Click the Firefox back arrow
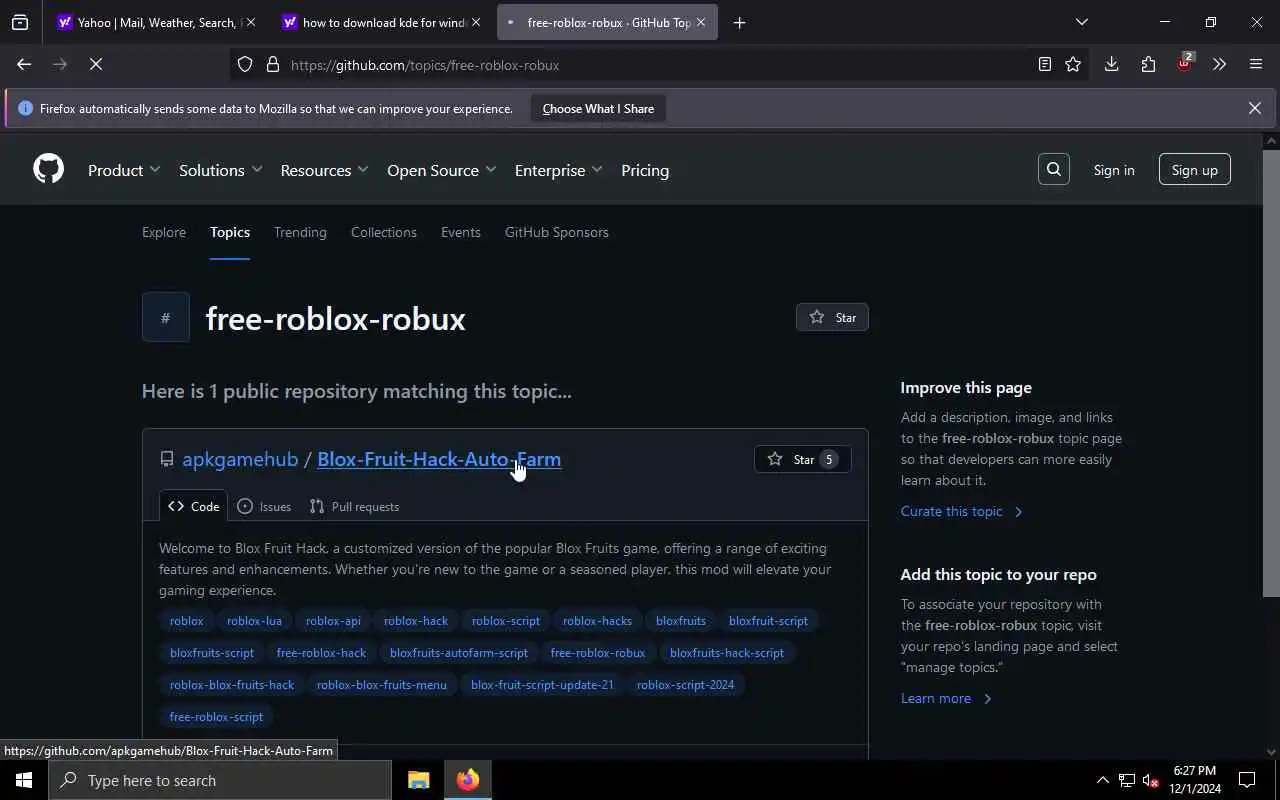 pos(24,64)
